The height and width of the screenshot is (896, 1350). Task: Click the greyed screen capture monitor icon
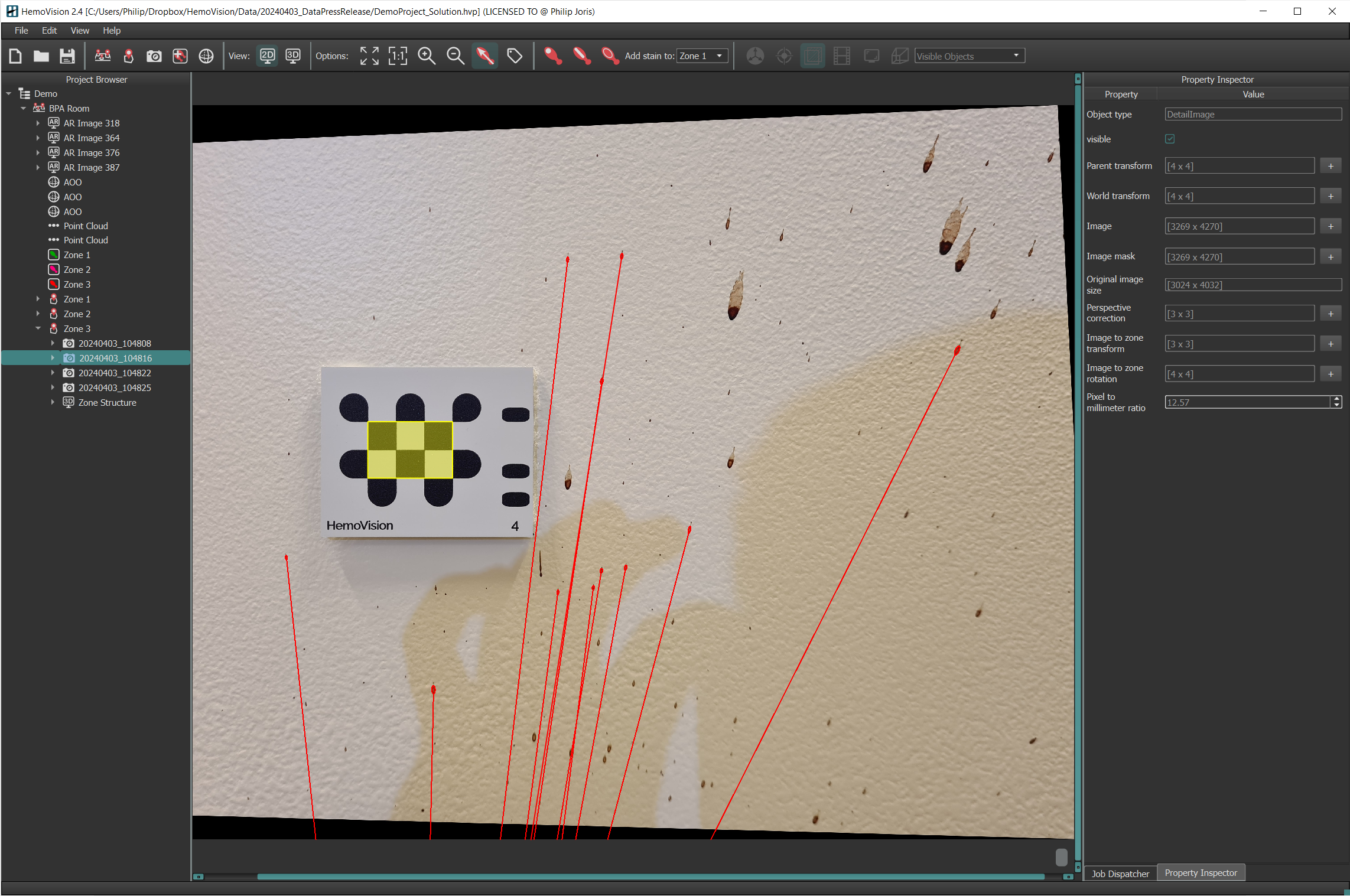tap(871, 56)
